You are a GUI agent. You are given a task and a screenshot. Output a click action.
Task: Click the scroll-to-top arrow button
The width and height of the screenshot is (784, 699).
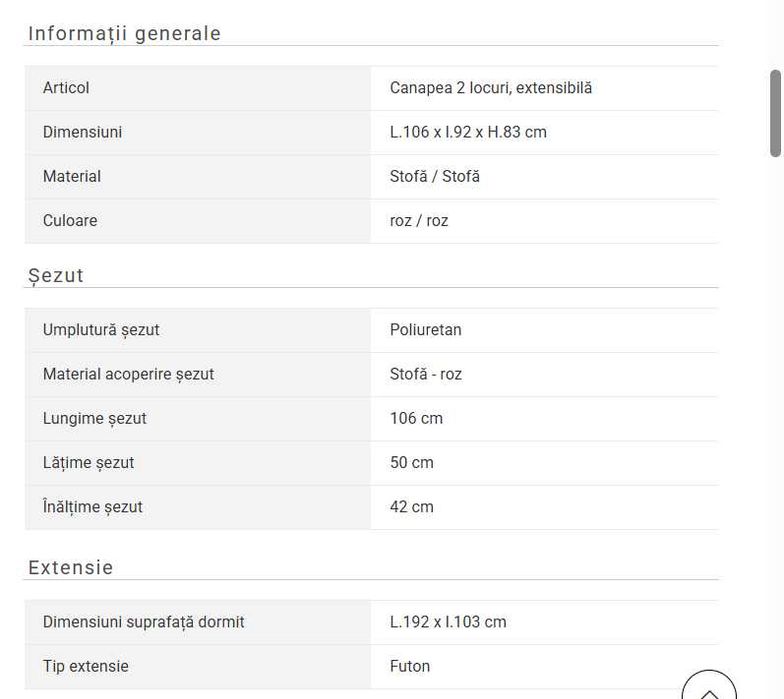coord(708,689)
